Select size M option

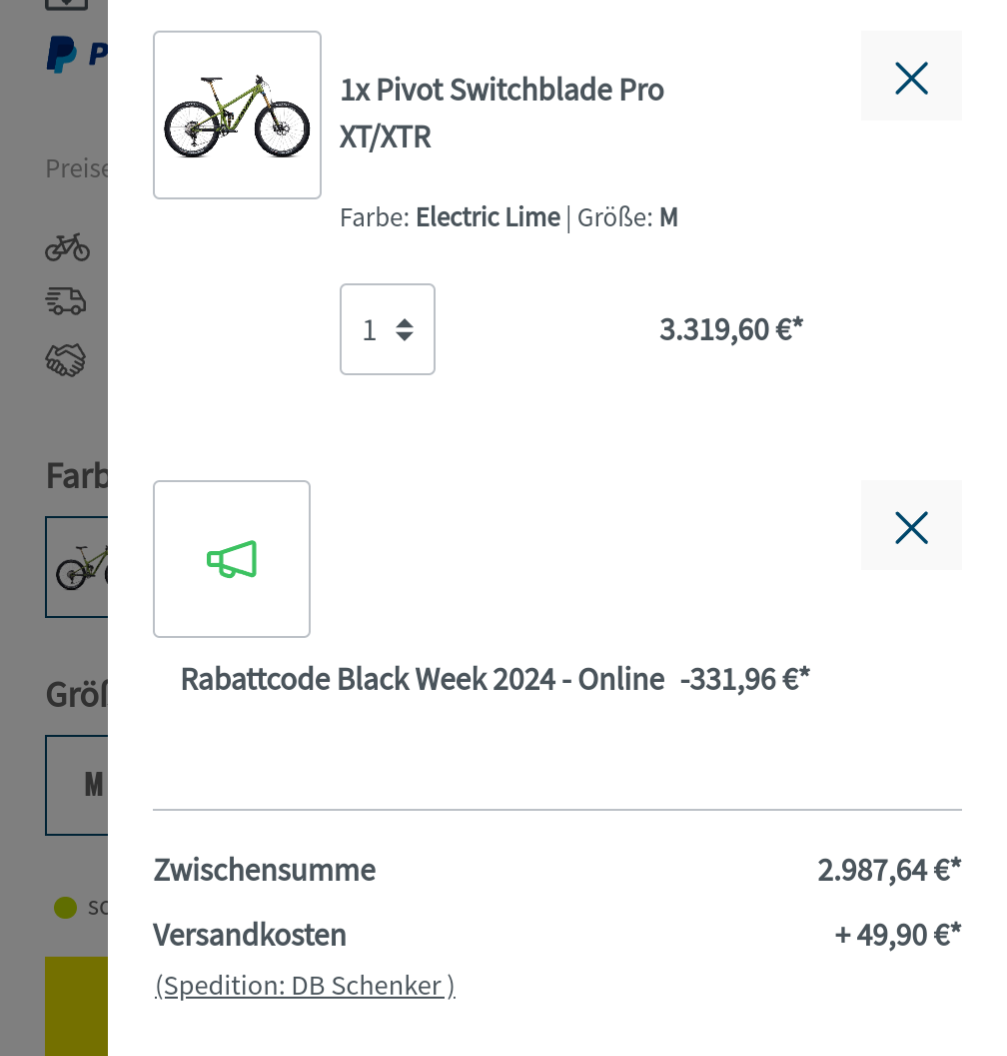point(78,785)
